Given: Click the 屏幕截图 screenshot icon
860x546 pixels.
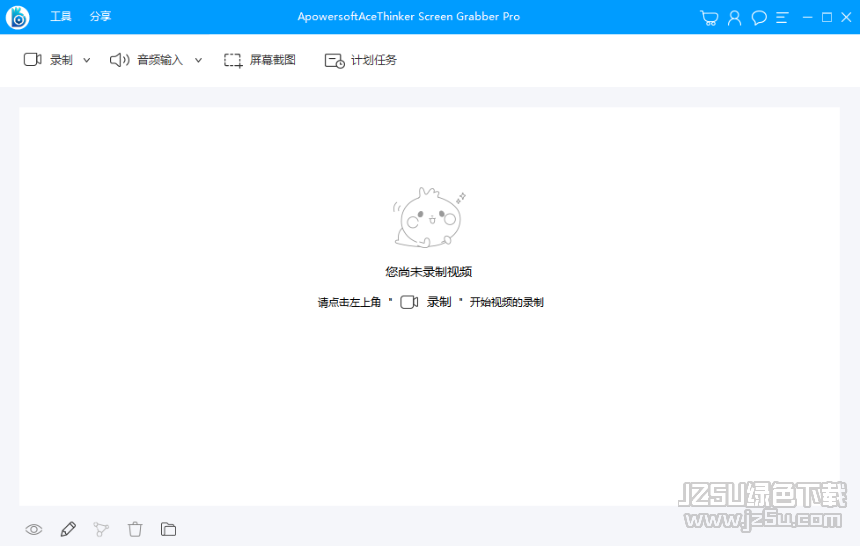Looking at the screenshot, I should click(x=233, y=60).
